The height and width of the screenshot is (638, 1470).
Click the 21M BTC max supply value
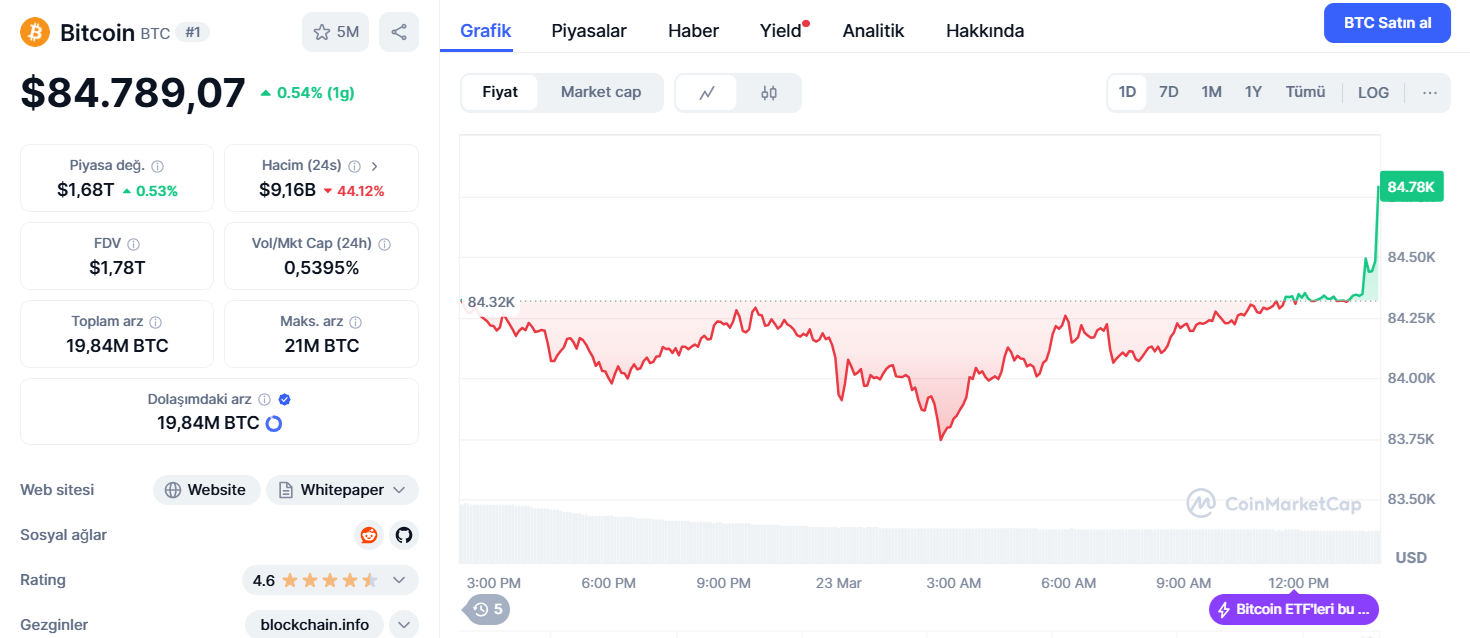coord(321,346)
